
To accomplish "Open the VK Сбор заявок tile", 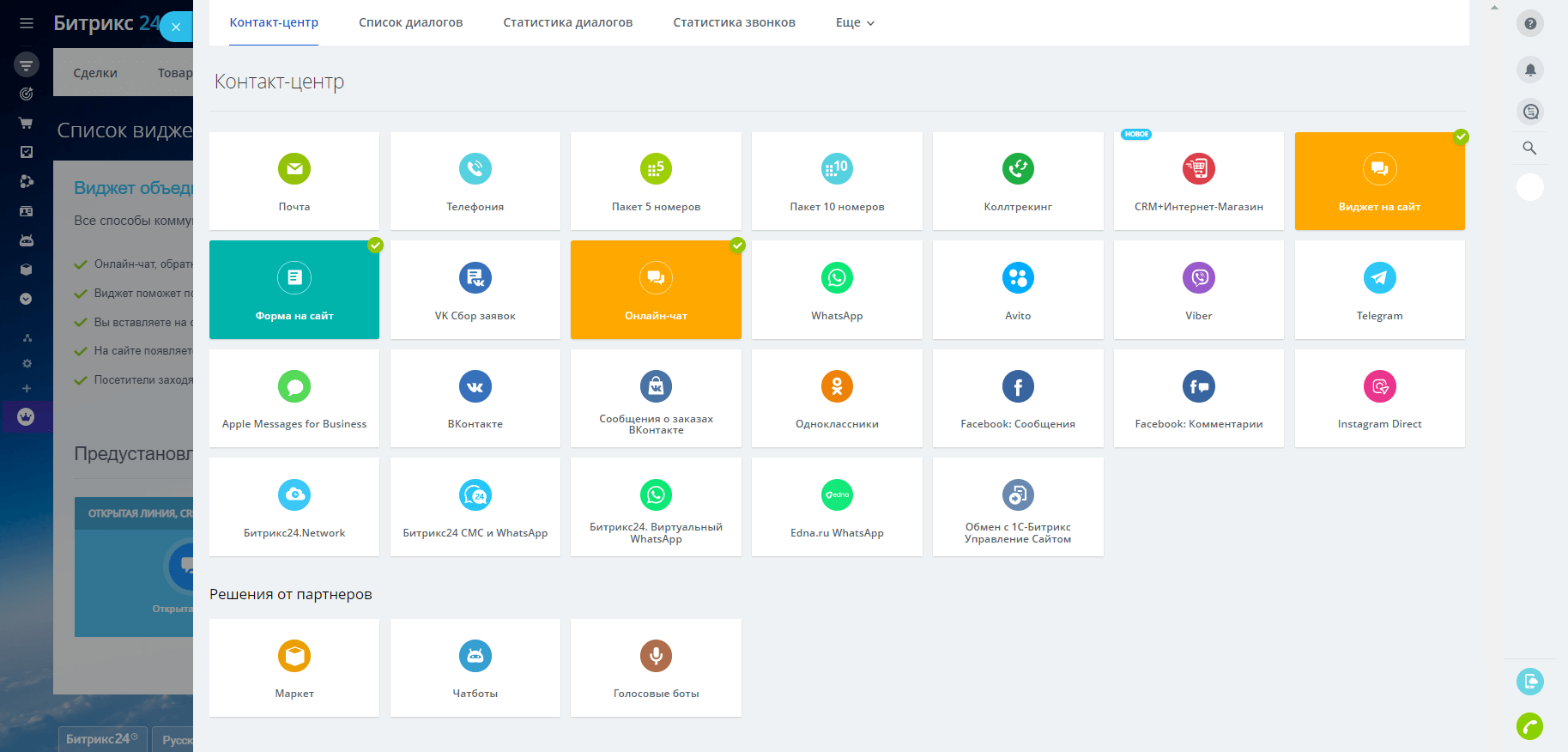I will coord(475,290).
